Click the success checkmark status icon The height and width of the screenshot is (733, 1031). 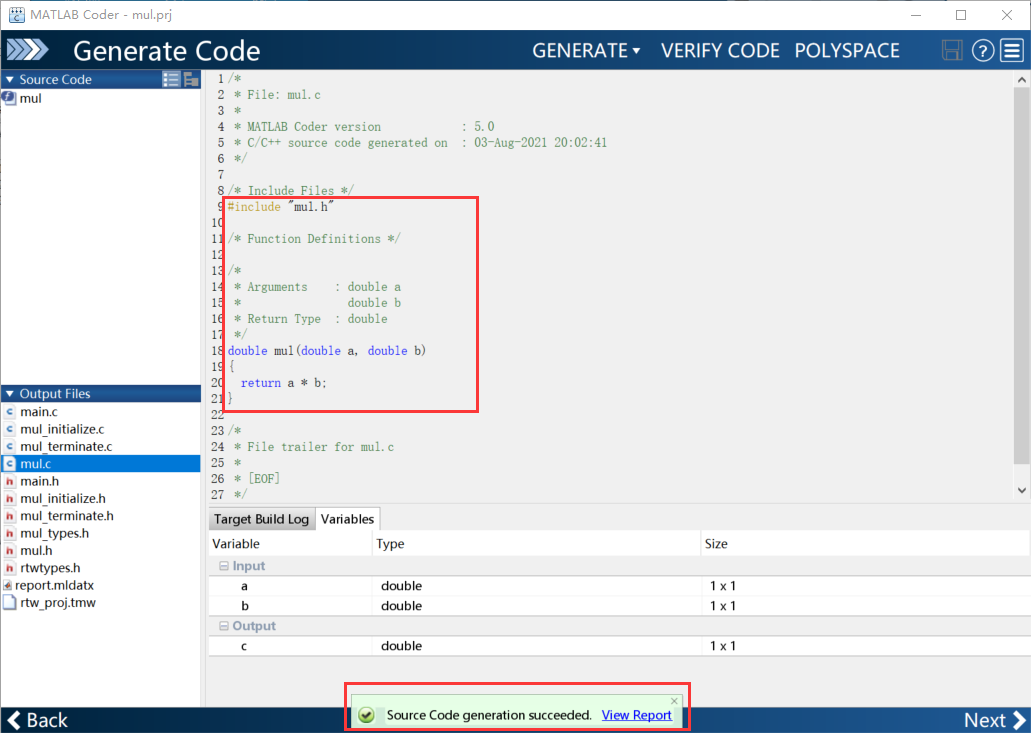coord(366,715)
